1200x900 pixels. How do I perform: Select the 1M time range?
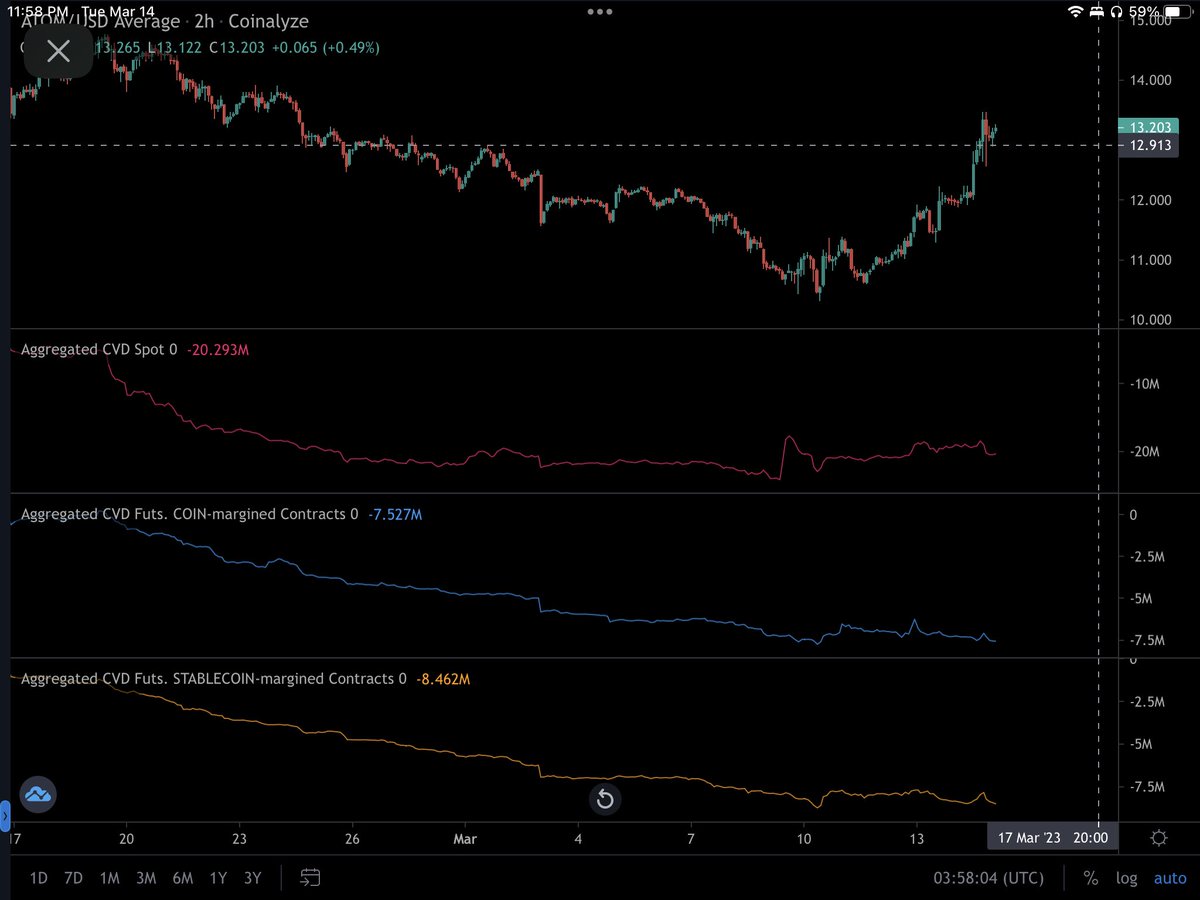[x=109, y=878]
